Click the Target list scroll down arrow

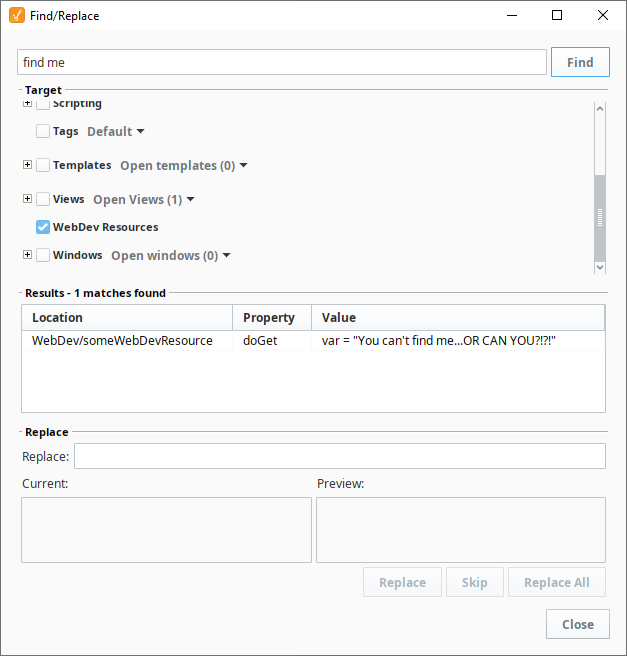point(600,267)
